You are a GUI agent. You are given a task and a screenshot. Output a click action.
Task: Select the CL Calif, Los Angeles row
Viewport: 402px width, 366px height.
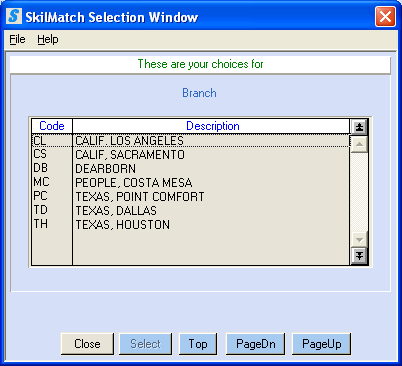point(191,141)
